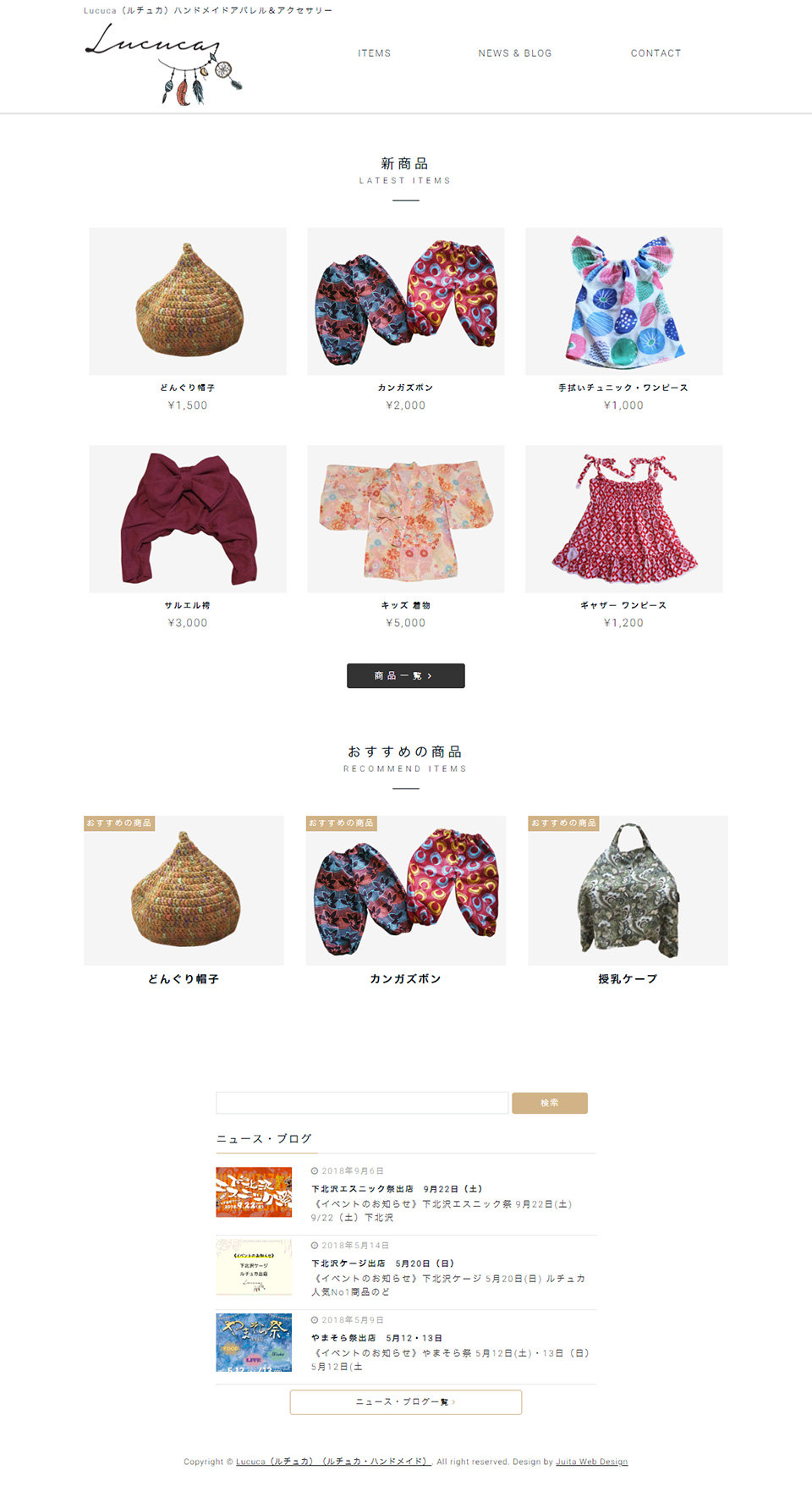Open the 下北沢エスニック祭出店 news post
This screenshot has width=812, height=1492.
[x=397, y=1189]
